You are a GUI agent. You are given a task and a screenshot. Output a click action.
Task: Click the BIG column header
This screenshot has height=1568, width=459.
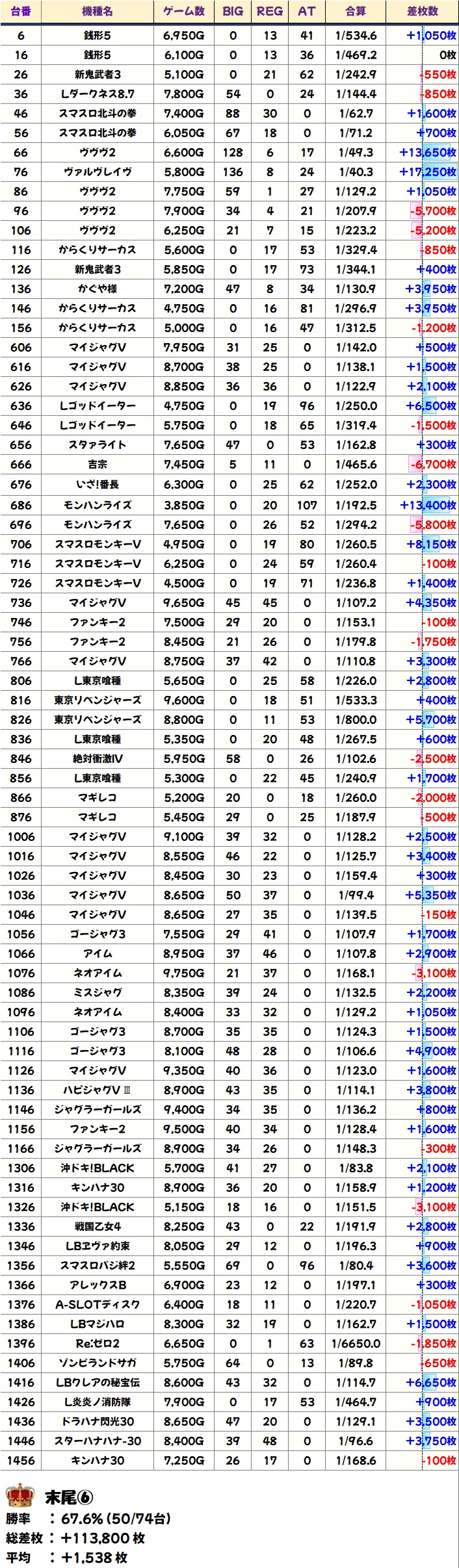[233, 11]
